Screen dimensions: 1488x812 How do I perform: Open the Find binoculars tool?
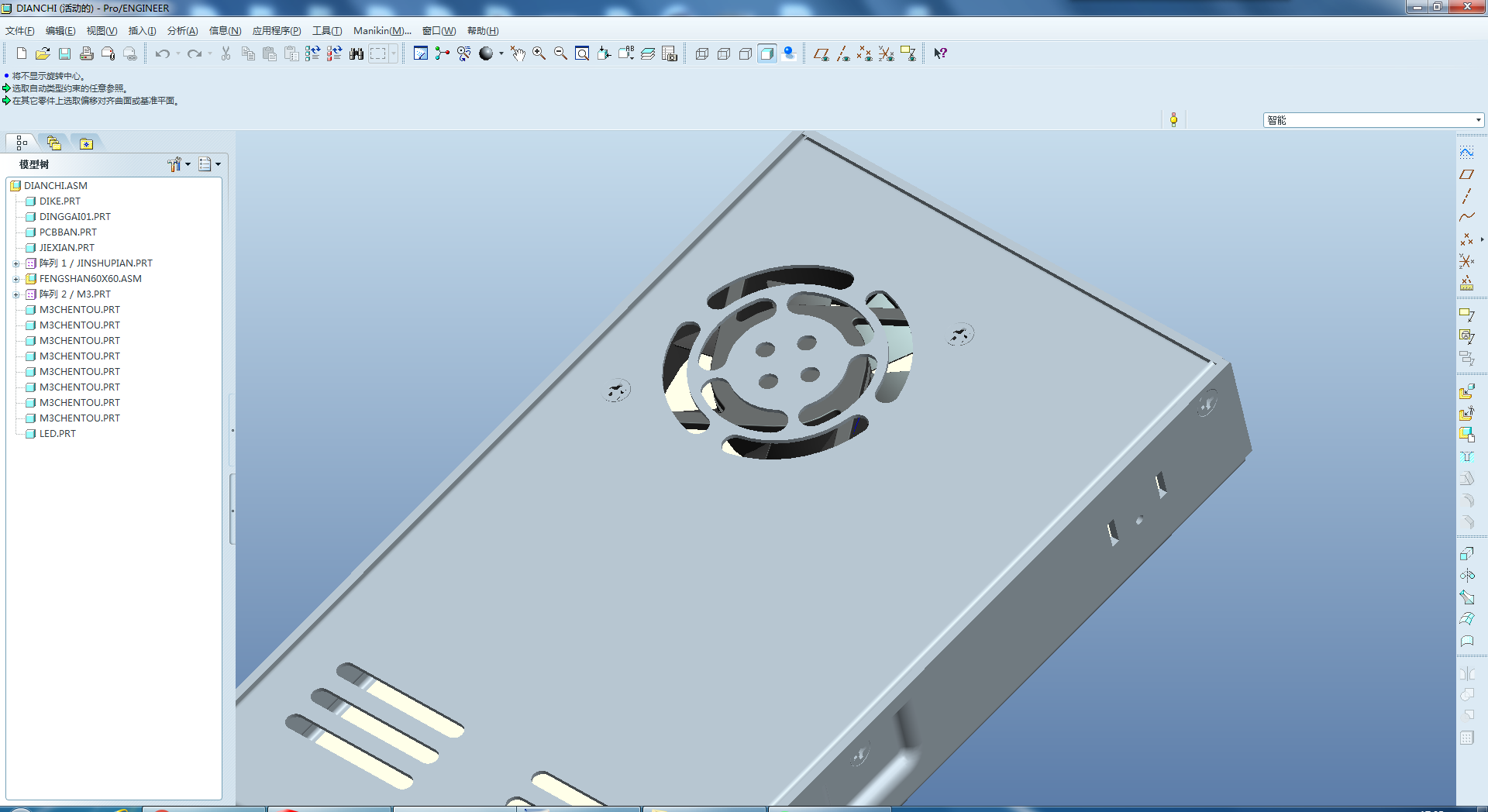click(x=356, y=53)
